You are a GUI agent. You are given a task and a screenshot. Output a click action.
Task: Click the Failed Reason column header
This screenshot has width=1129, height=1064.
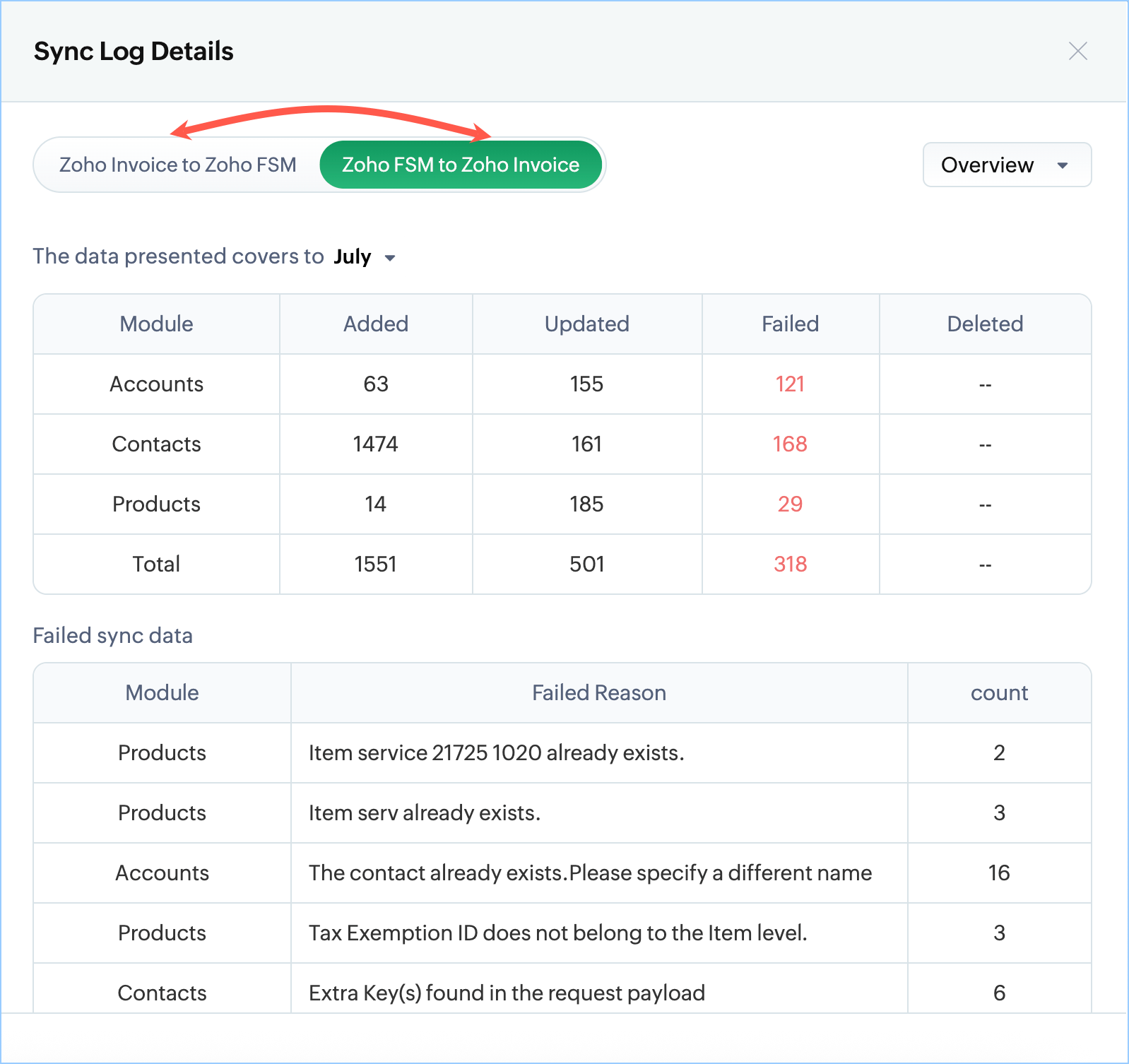tap(598, 692)
